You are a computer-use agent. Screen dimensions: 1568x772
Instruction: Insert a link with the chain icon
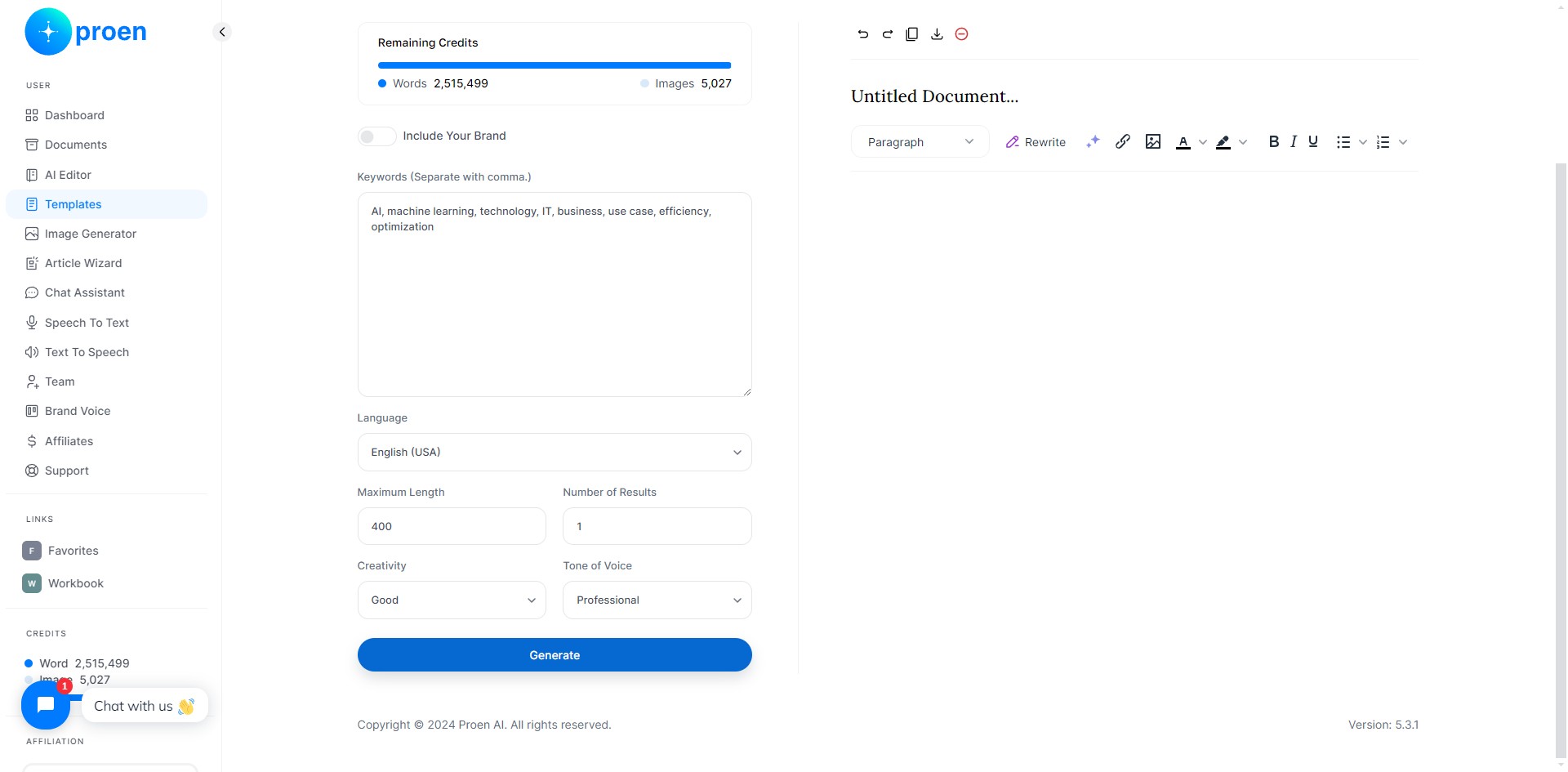1123,141
